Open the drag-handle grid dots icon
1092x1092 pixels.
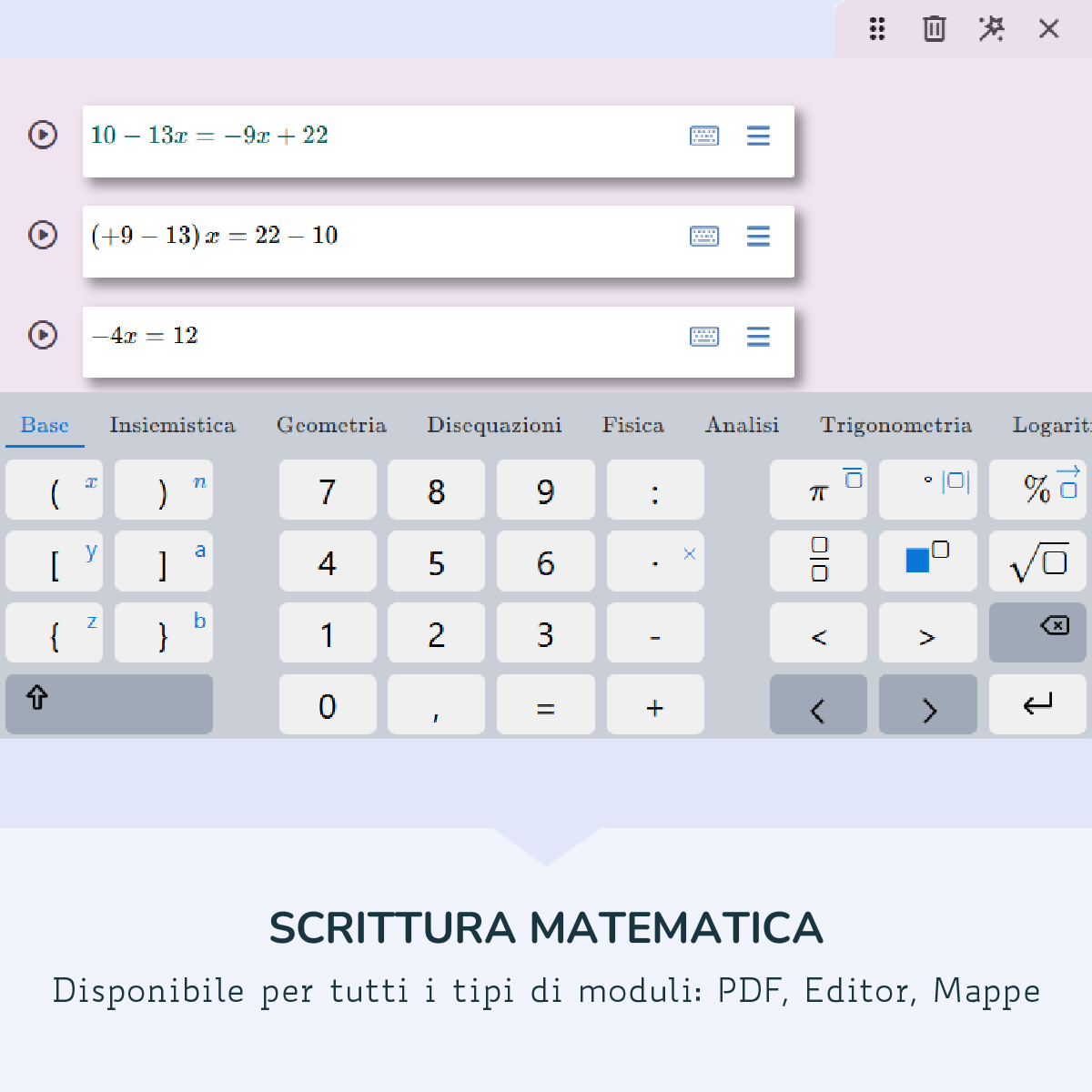click(x=877, y=29)
